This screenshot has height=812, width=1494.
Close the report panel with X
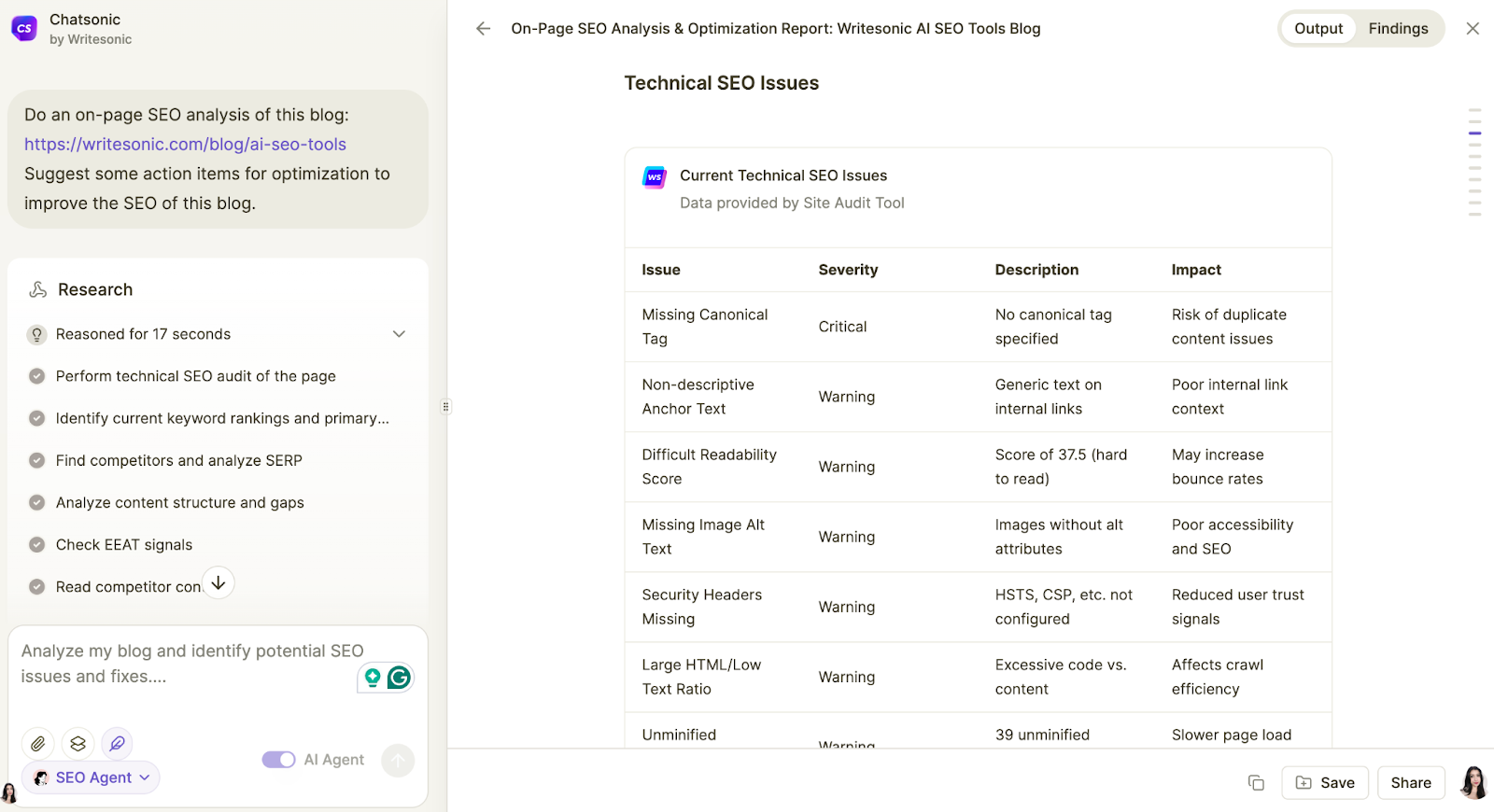(x=1473, y=29)
